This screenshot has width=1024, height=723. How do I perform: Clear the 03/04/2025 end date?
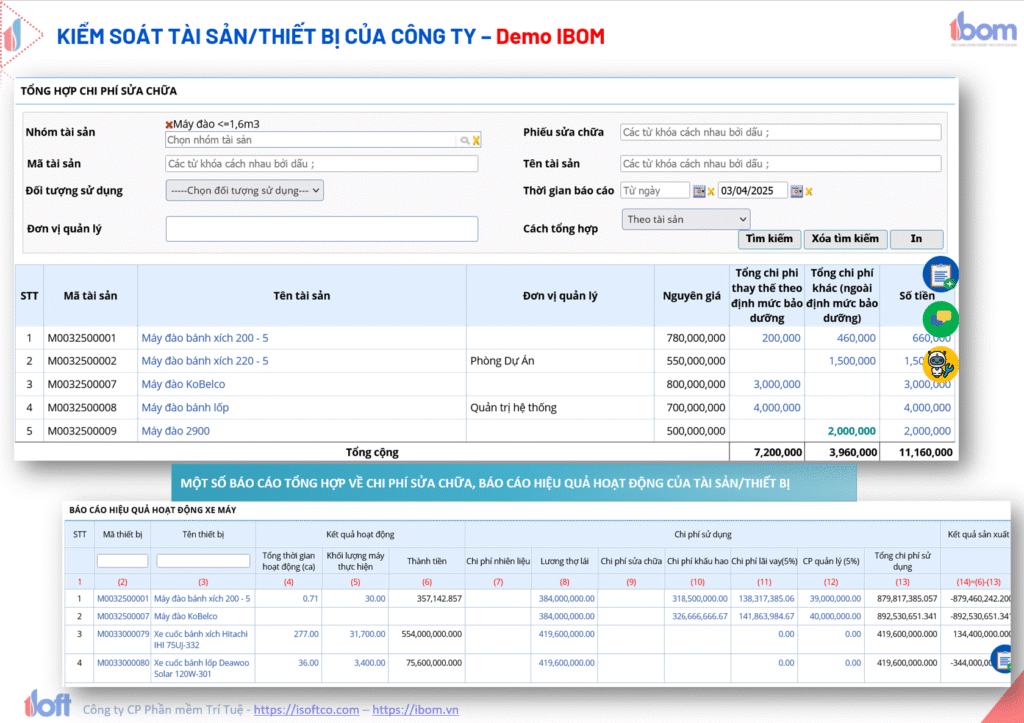tap(809, 191)
